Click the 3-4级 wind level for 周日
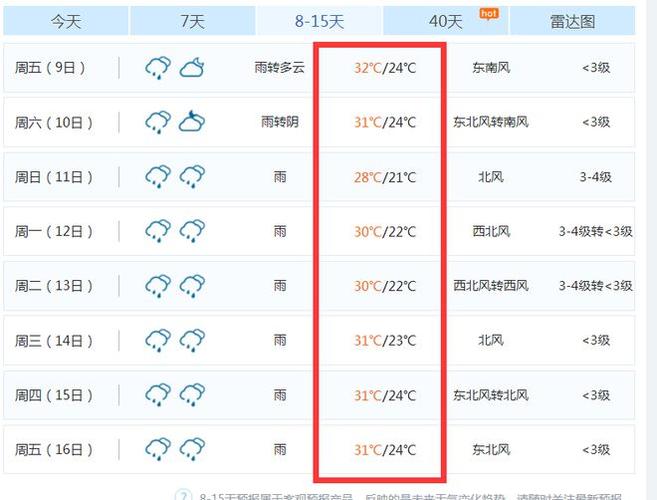 595,177
